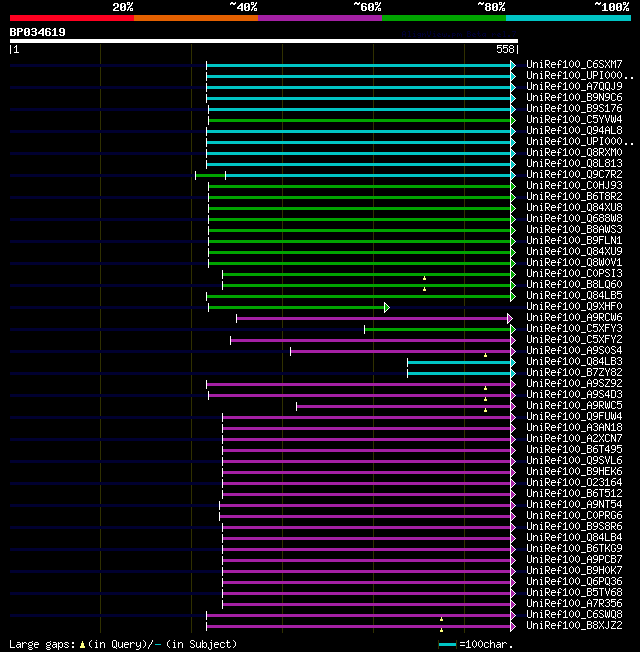Select label UniRef100_Q84LB4
This screenshot has height=652, width=640.
click(574, 538)
